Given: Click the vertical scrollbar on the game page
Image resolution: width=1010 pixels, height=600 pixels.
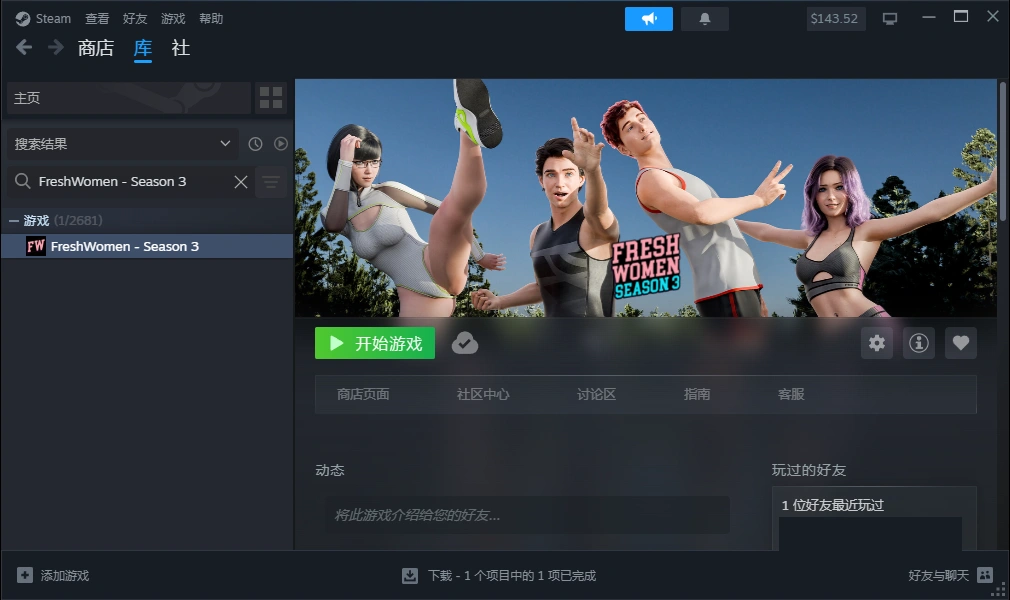Looking at the screenshot, I should (1002, 151).
